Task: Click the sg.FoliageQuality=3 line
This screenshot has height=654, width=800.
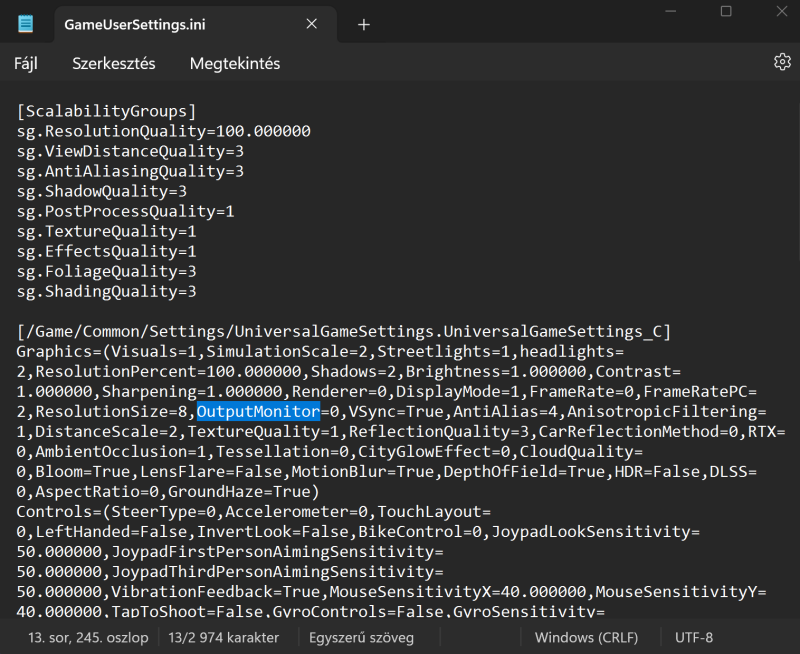Action: [x=107, y=271]
